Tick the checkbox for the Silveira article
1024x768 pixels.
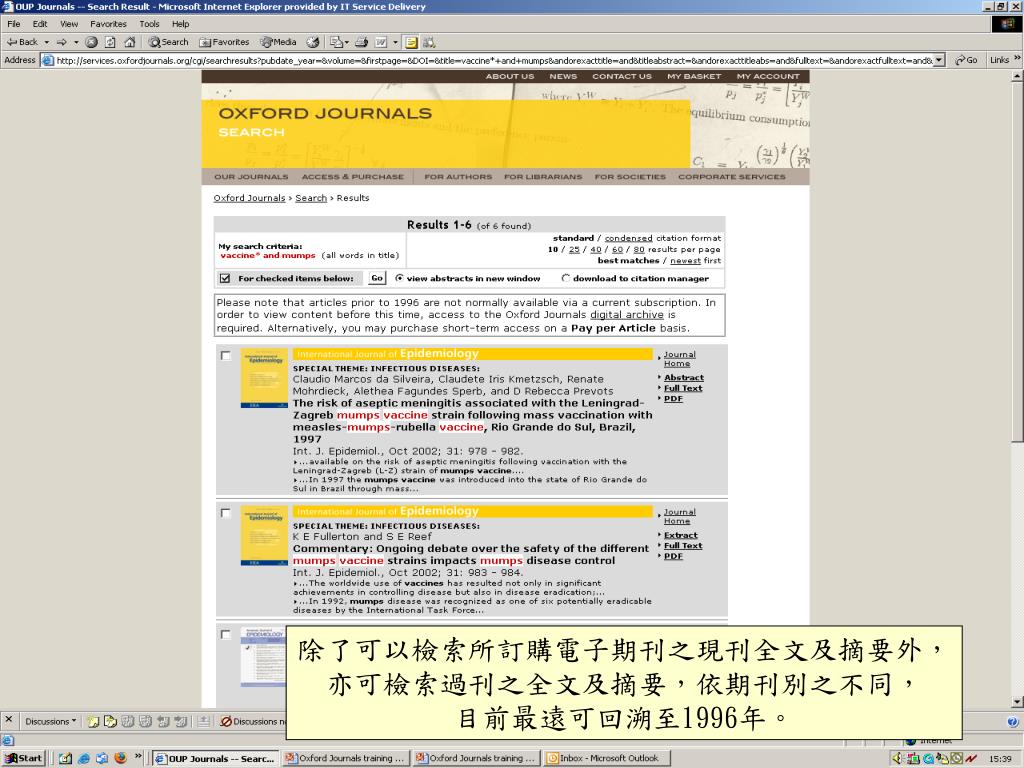coord(226,356)
